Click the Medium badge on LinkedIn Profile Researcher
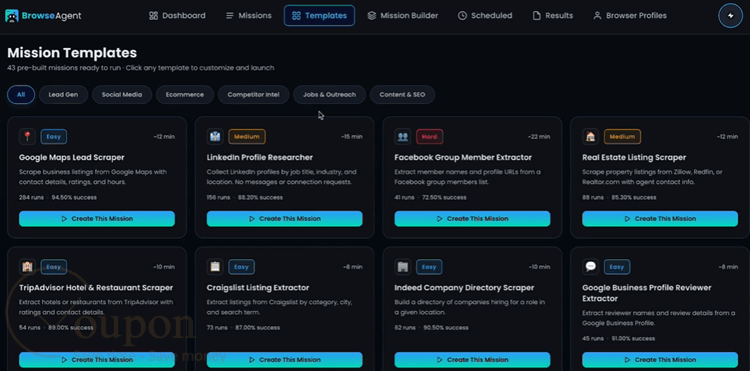 click(247, 137)
